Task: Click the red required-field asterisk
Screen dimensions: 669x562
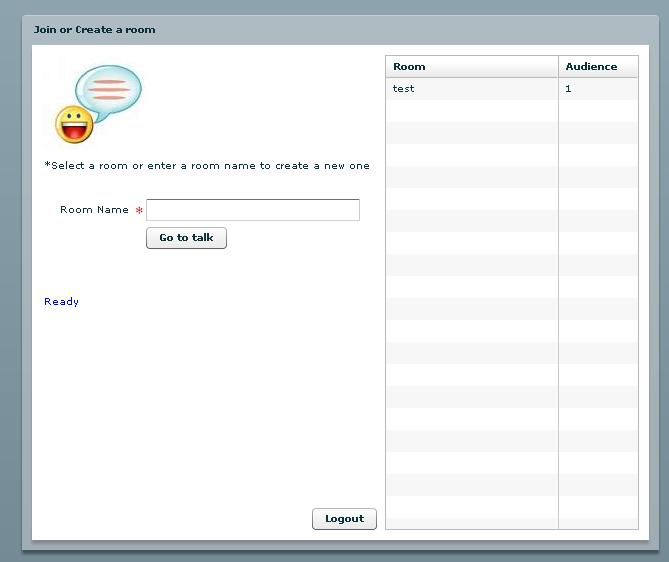Action: pyautogui.click(x=139, y=211)
